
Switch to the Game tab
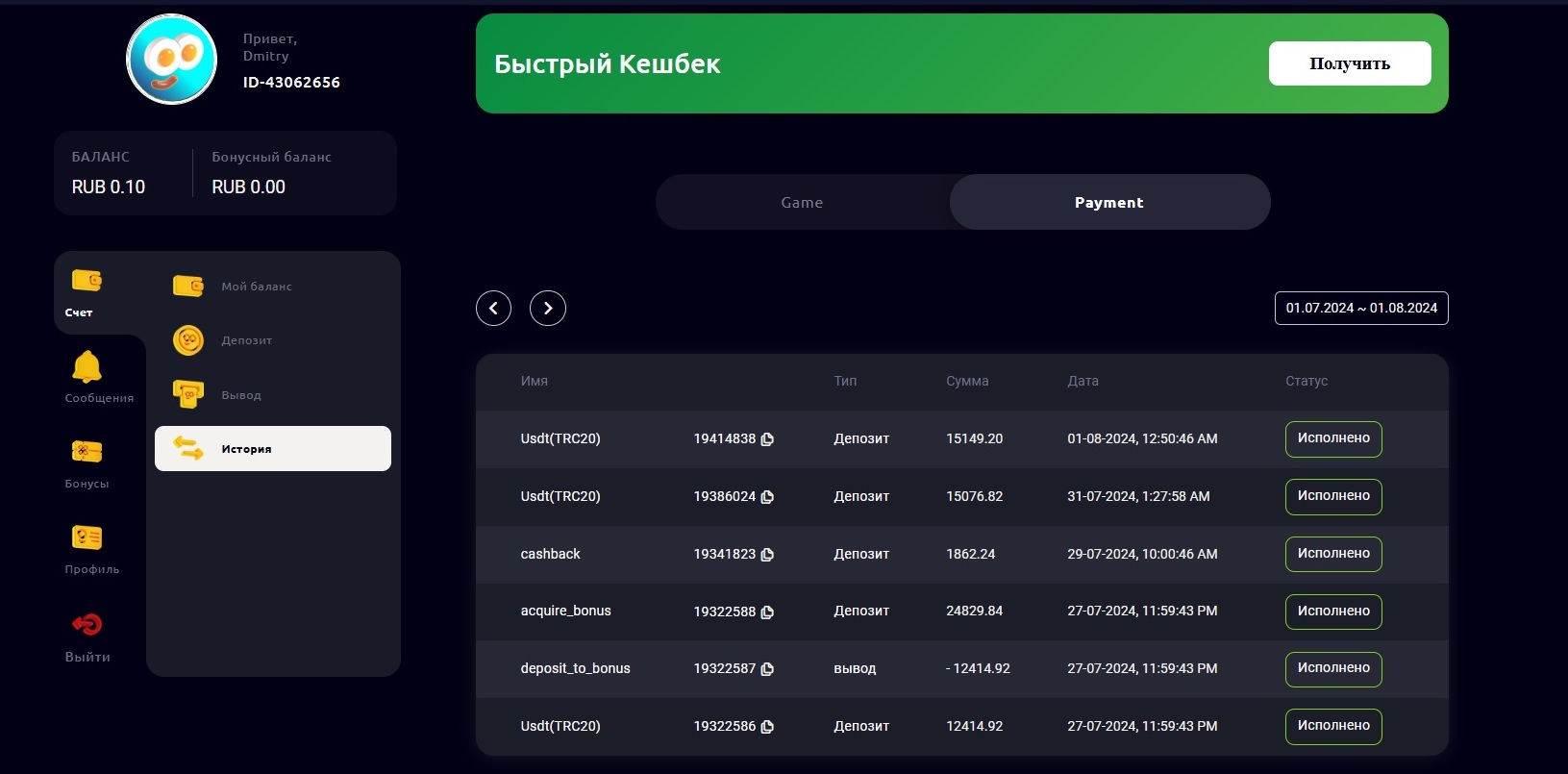[x=802, y=203]
